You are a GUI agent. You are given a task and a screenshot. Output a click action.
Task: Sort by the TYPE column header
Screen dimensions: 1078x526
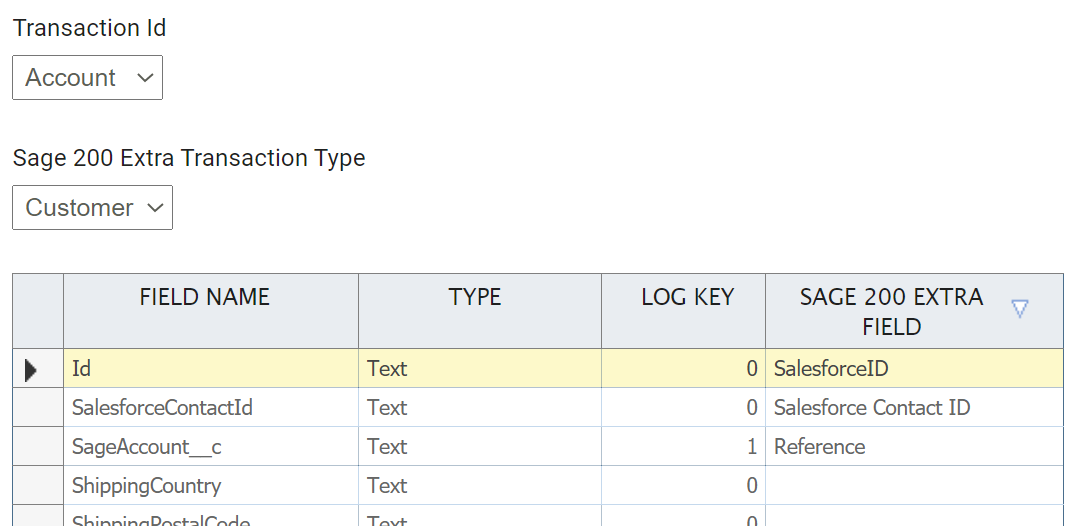click(x=475, y=297)
